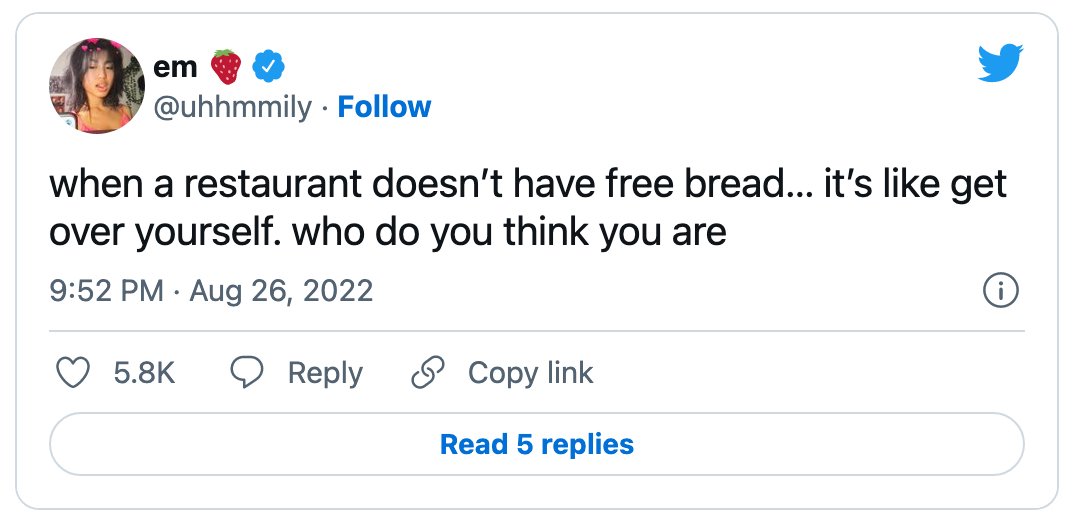Open the @uhhmmily handle link
Viewport: 1074px width, 531px height.
232,108
